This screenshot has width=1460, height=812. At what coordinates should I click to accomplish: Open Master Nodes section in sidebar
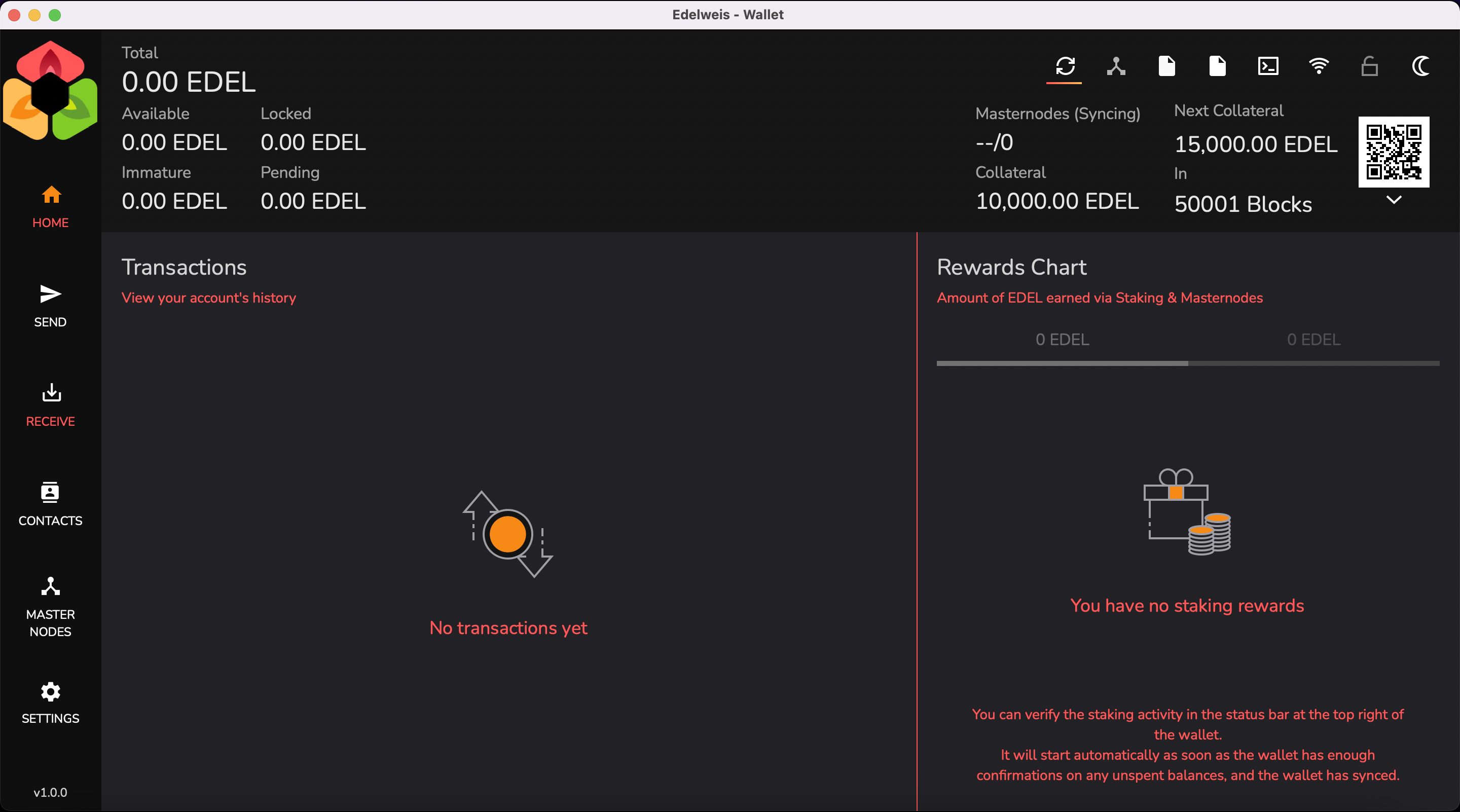point(51,606)
